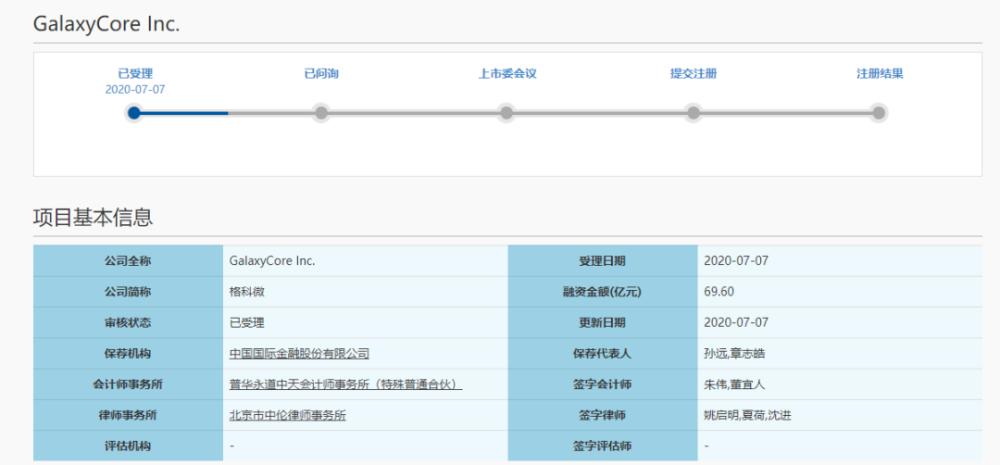Click the 已问询 timeline step dot

(321, 113)
